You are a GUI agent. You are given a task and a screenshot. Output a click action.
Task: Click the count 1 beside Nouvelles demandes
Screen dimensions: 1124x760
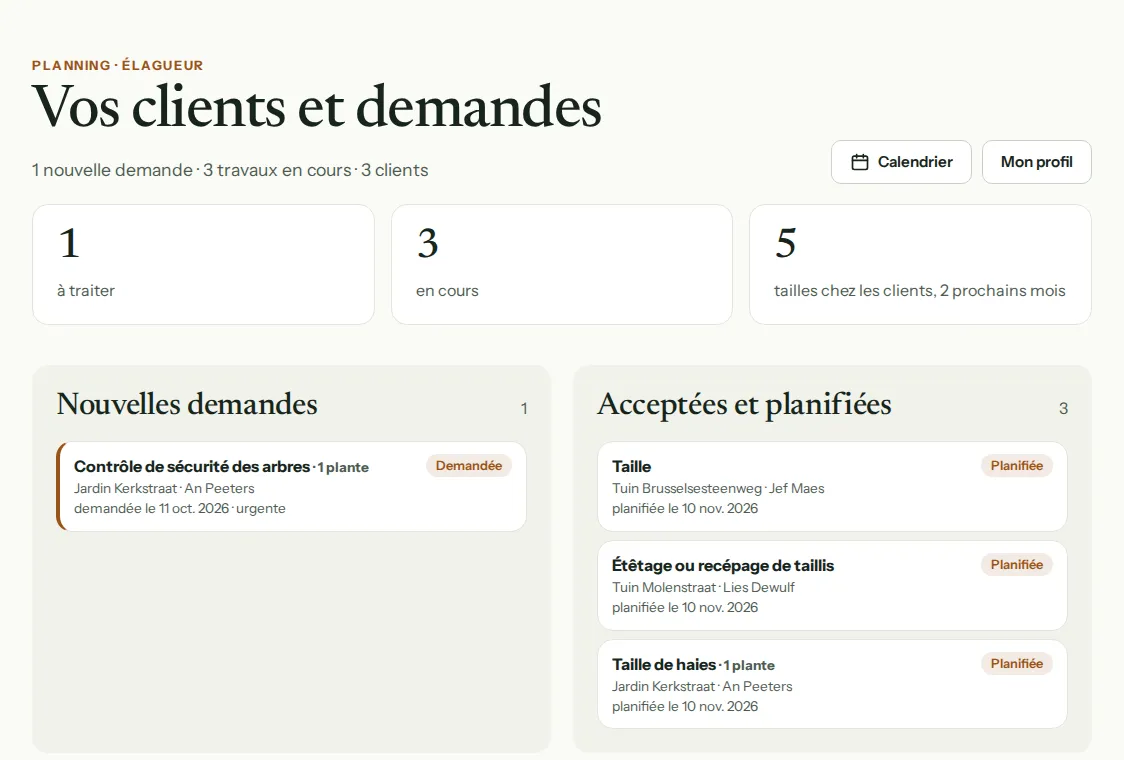524,408
